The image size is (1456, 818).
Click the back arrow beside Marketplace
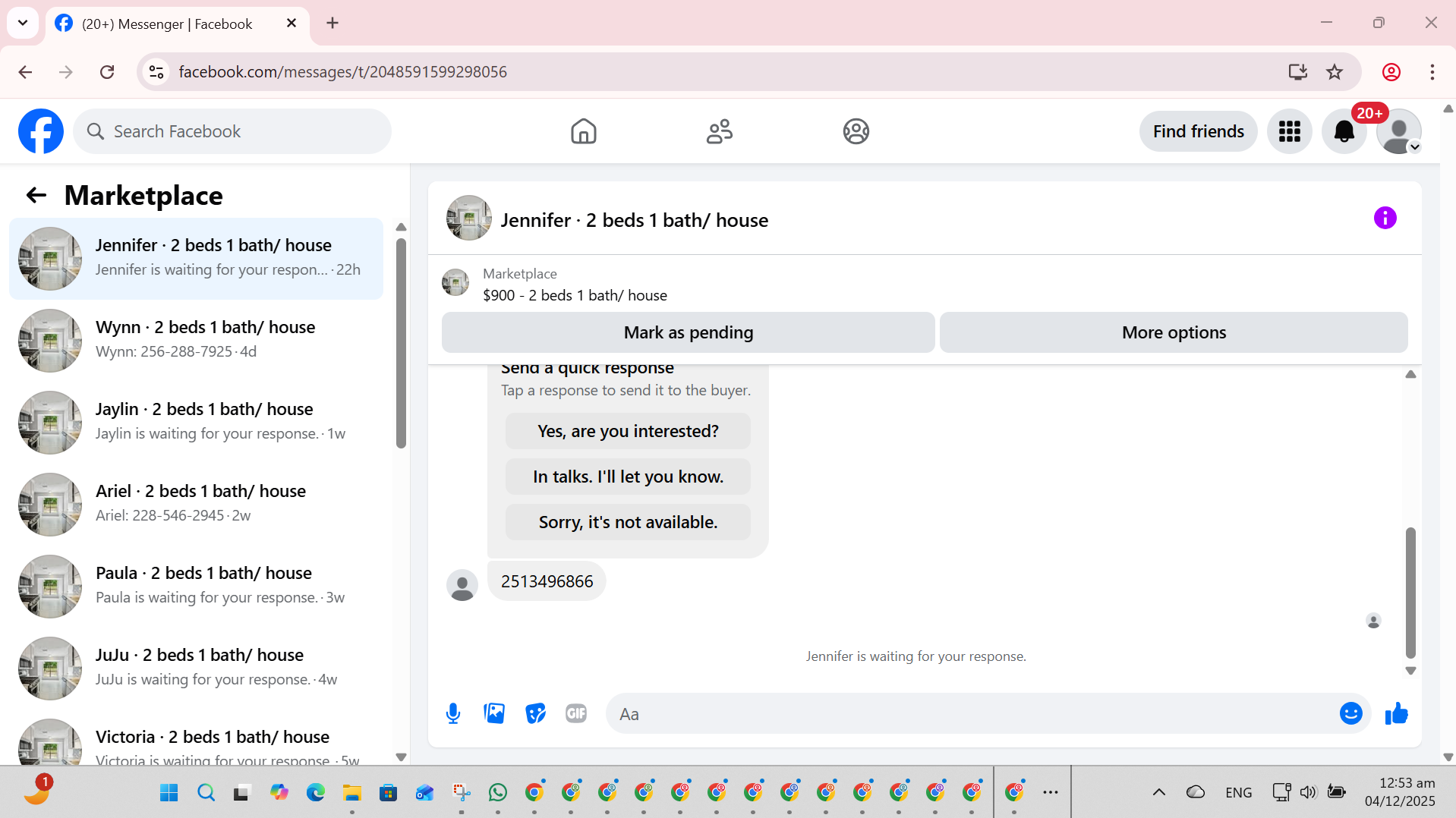36,196
